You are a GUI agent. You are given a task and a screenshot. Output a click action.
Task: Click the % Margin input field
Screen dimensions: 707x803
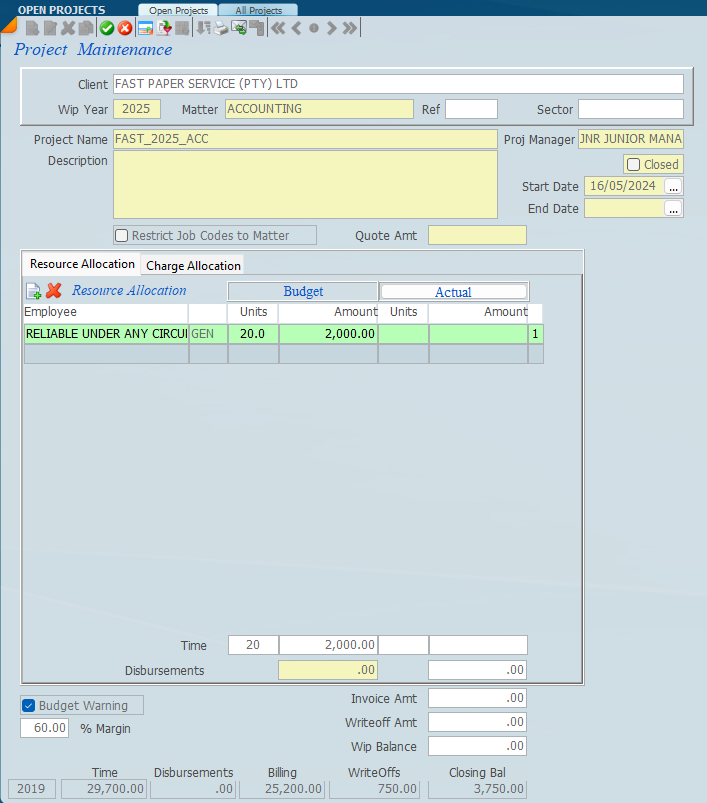pyautogui.click(x=45, y=728)
